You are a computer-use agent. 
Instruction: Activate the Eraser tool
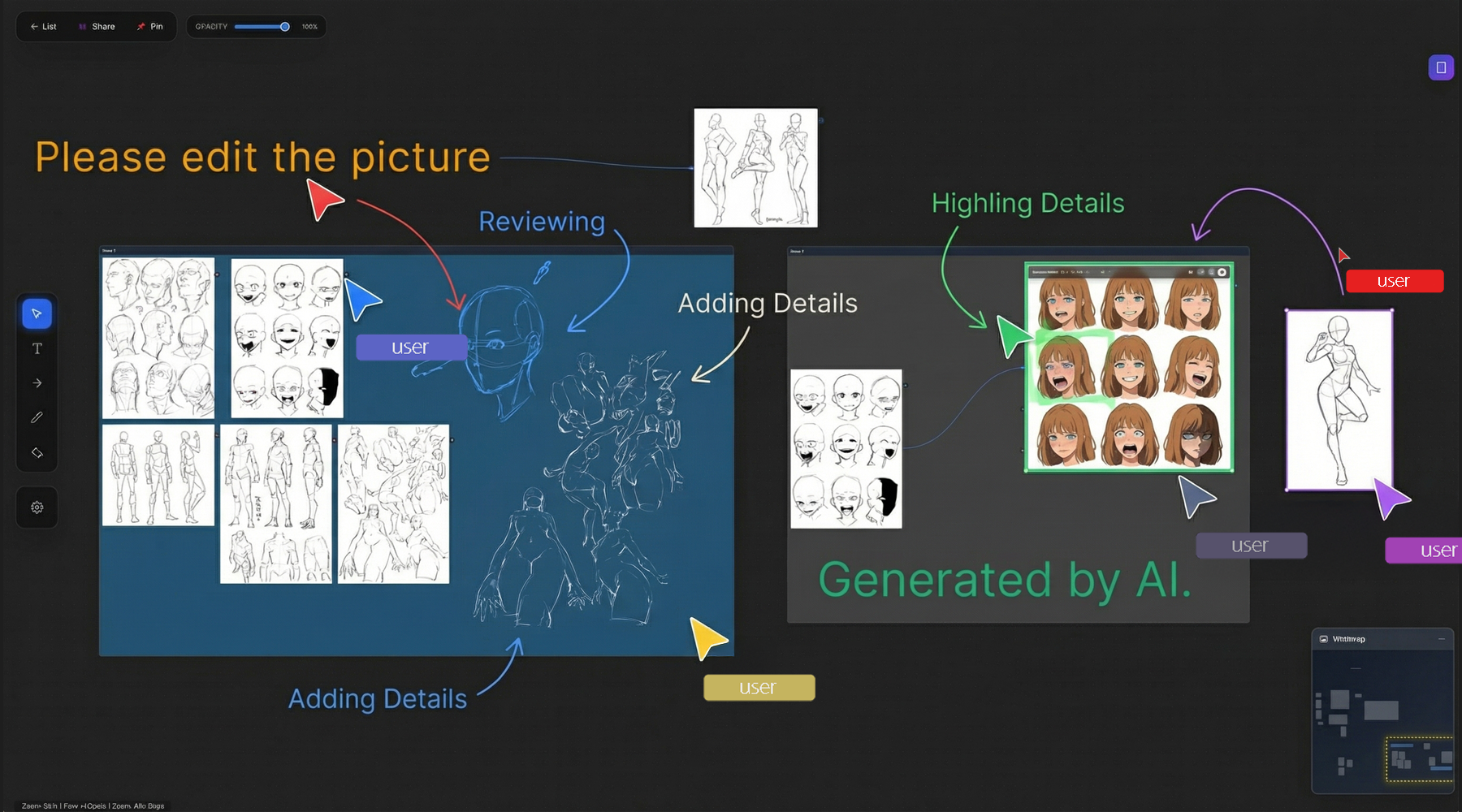[x=37, y=452]
